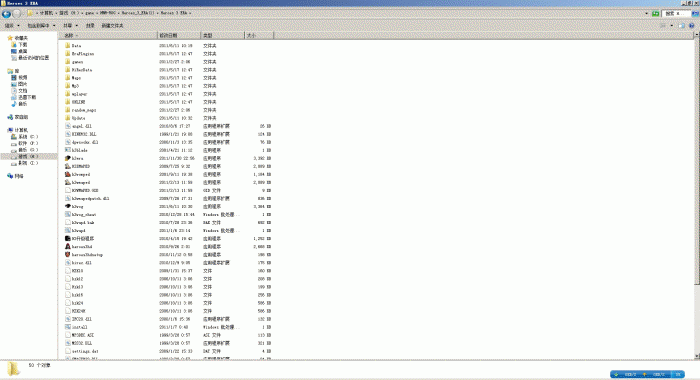Select the heroes3hd application icon
The image size is (700, 380).
(x=68, y=246)
